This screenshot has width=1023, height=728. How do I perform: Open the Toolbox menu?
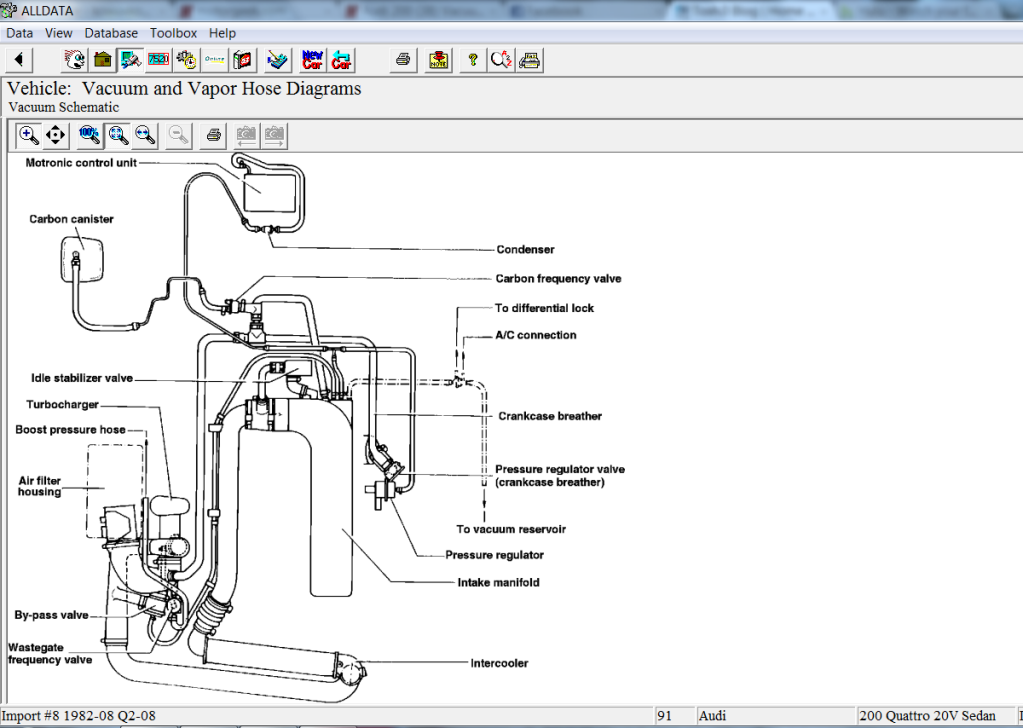[174, 33]
